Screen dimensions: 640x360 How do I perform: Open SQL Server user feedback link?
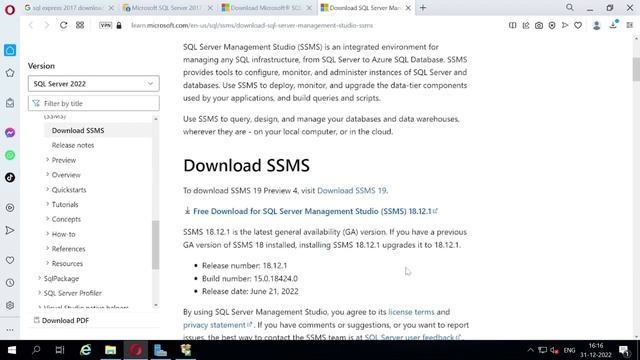pos(412,337)
